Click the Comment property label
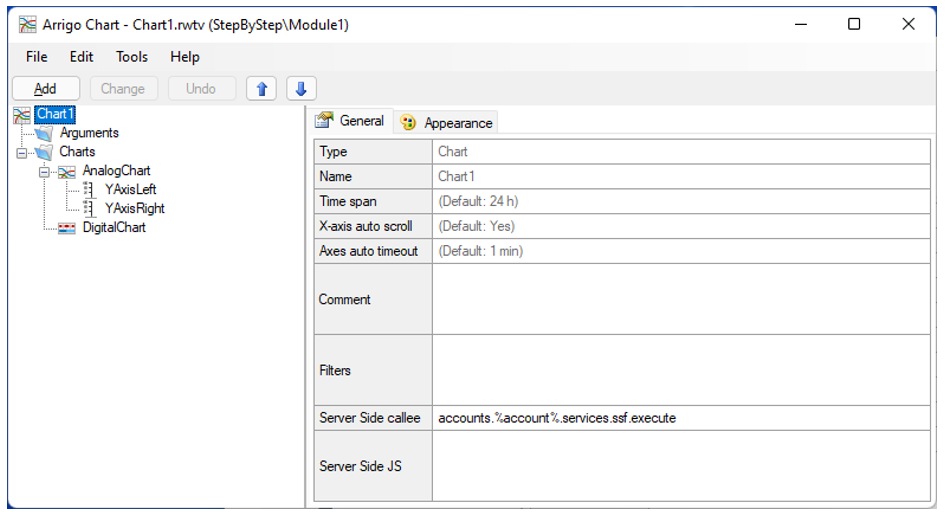The height and width of the screenshot is (515, 946). [x=373, y=299]
